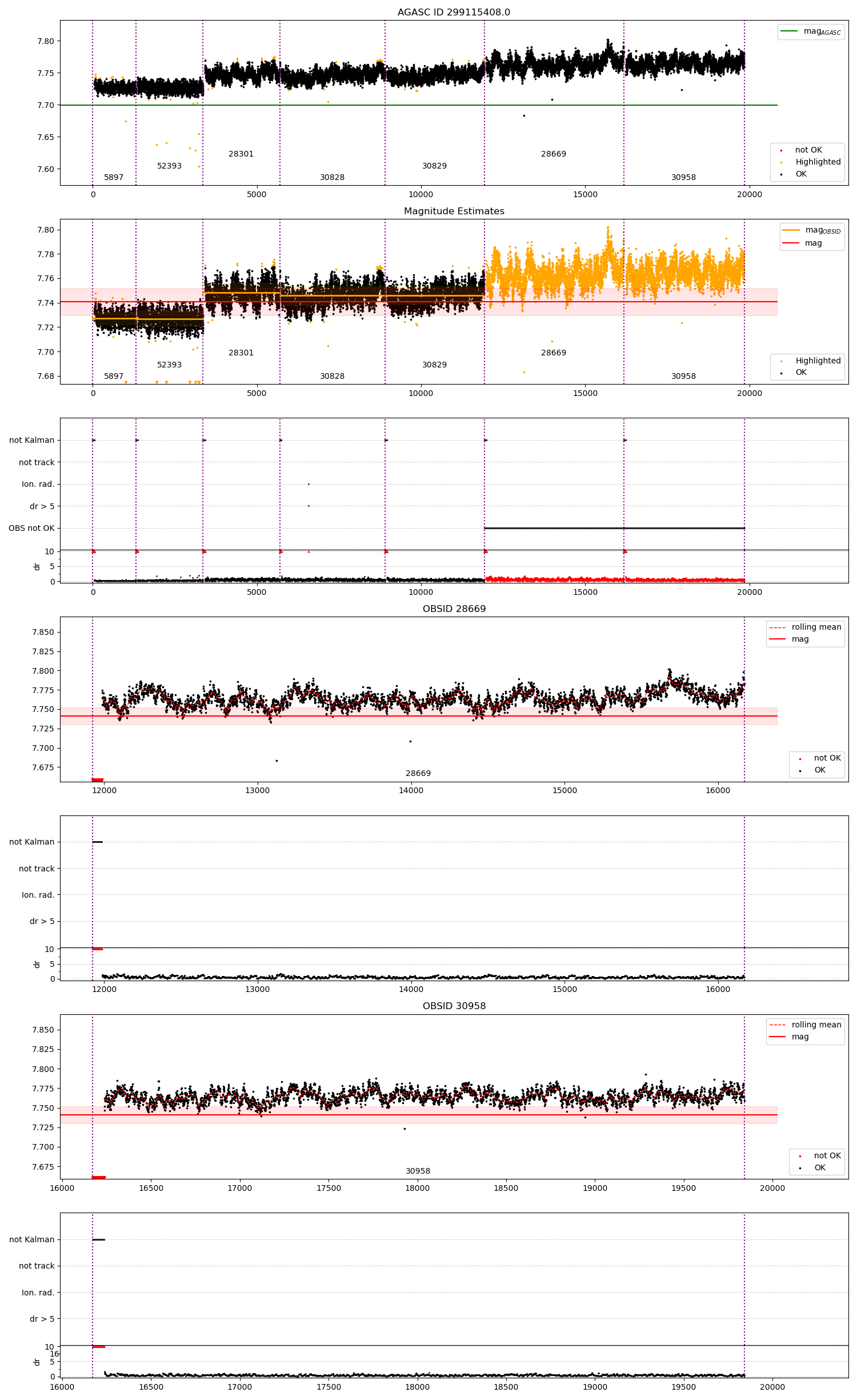Image resolution: width=857 pixels, height=1400 pixels.
Task: Click the "OBSID 28669" plot title
Action: (454, 609)
